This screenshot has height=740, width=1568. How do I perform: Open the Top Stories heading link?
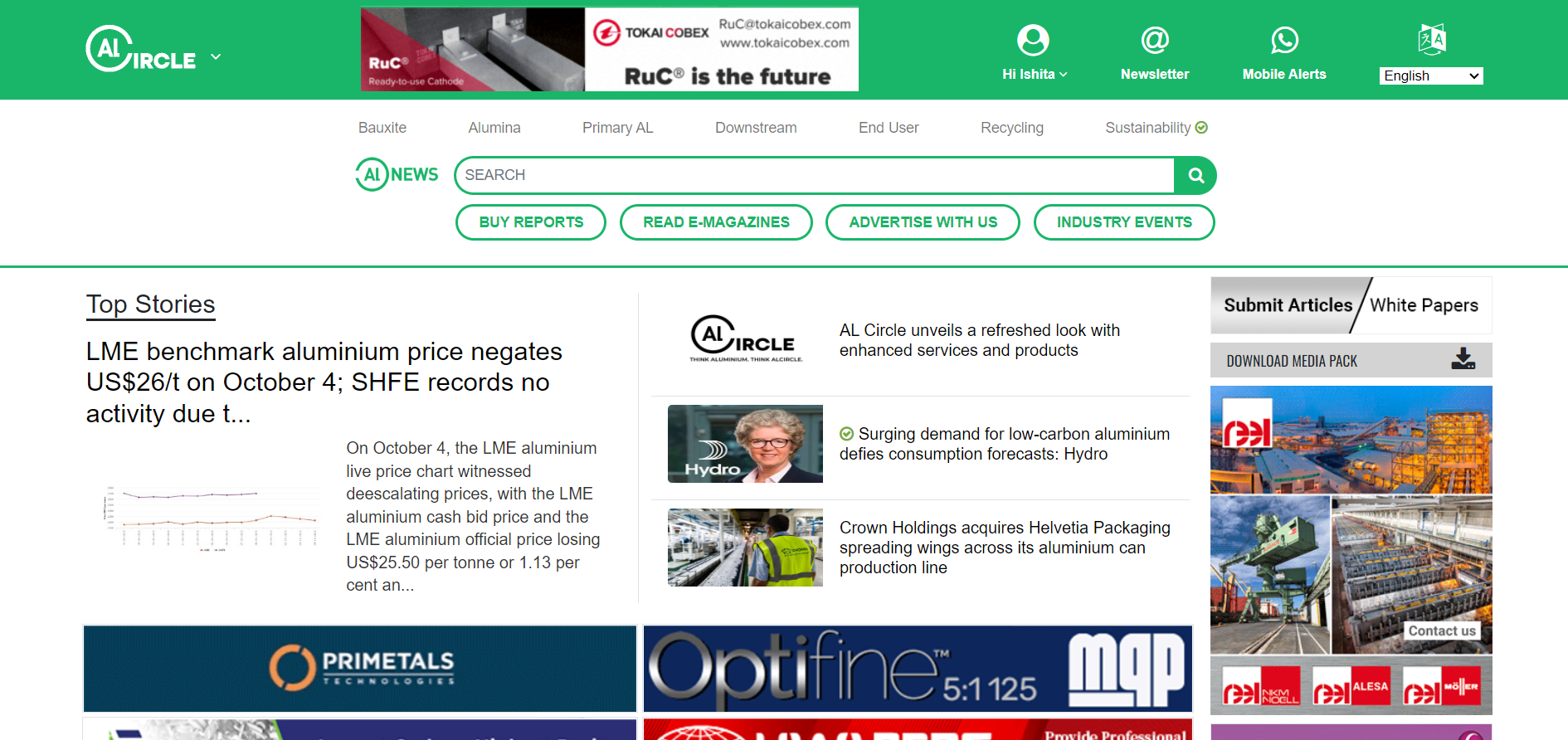(x=151, y=304)
